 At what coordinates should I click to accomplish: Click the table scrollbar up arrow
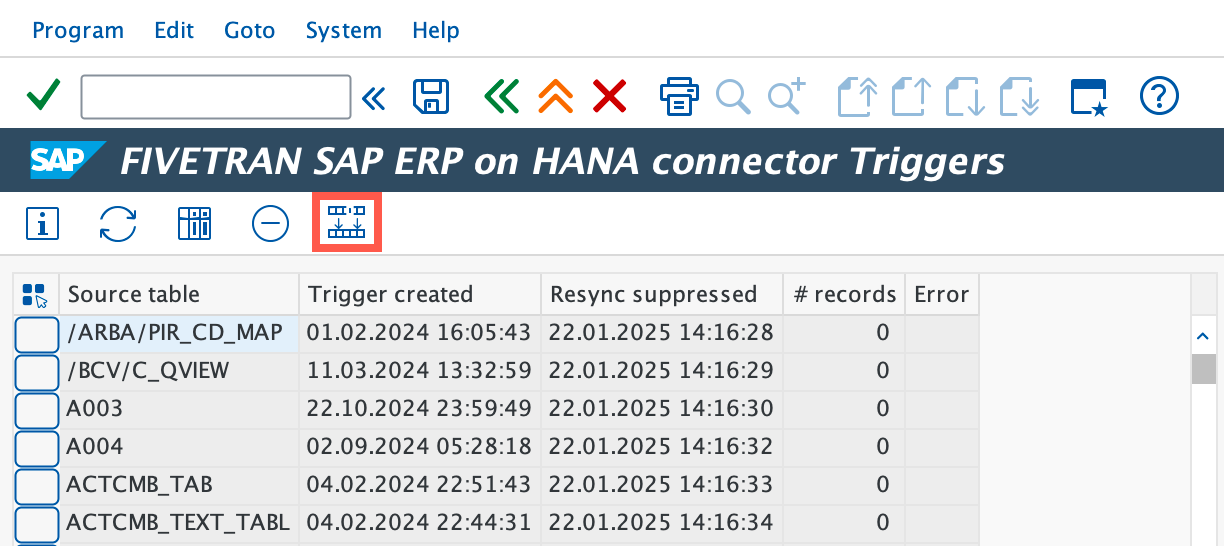pos(1203,335)
